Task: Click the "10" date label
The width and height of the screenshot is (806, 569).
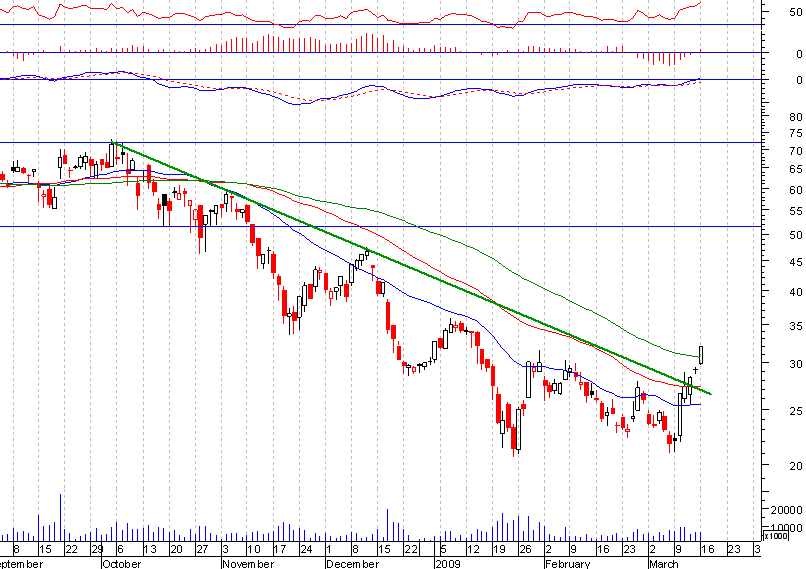Action: tap(254, 549)
